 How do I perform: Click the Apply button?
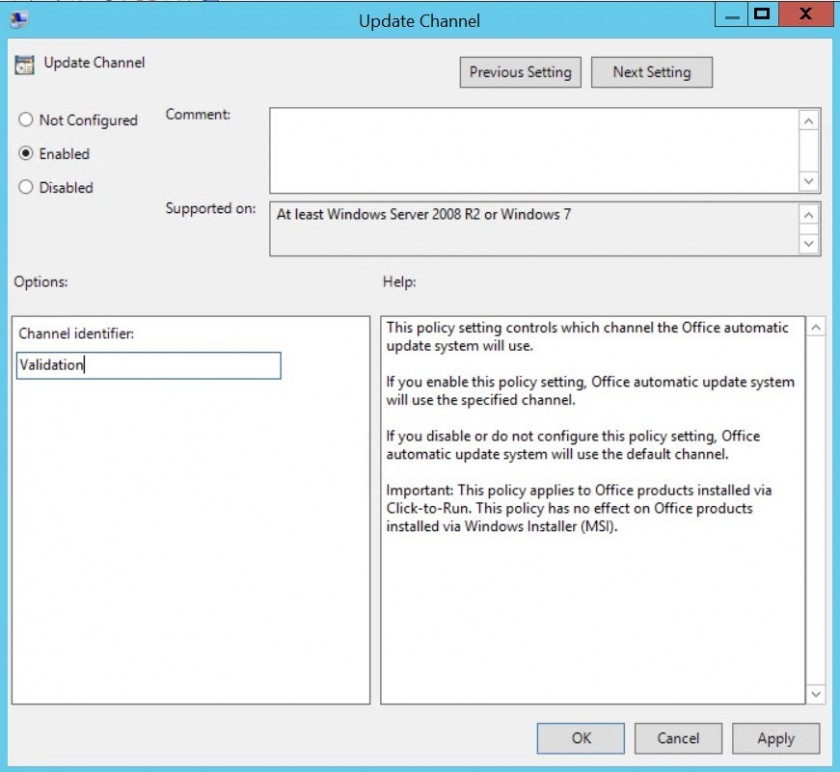776,738
